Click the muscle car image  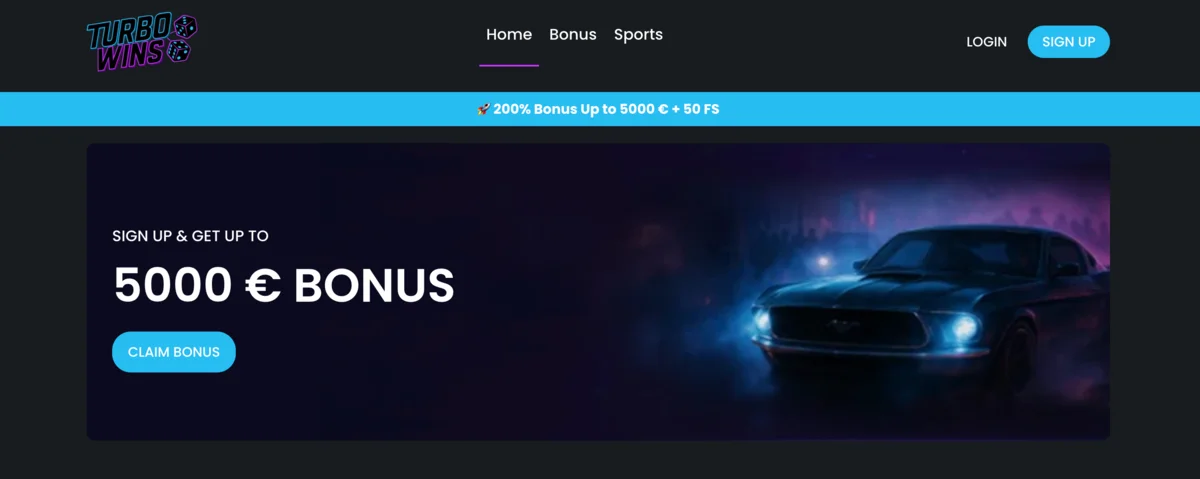point(930,310)
